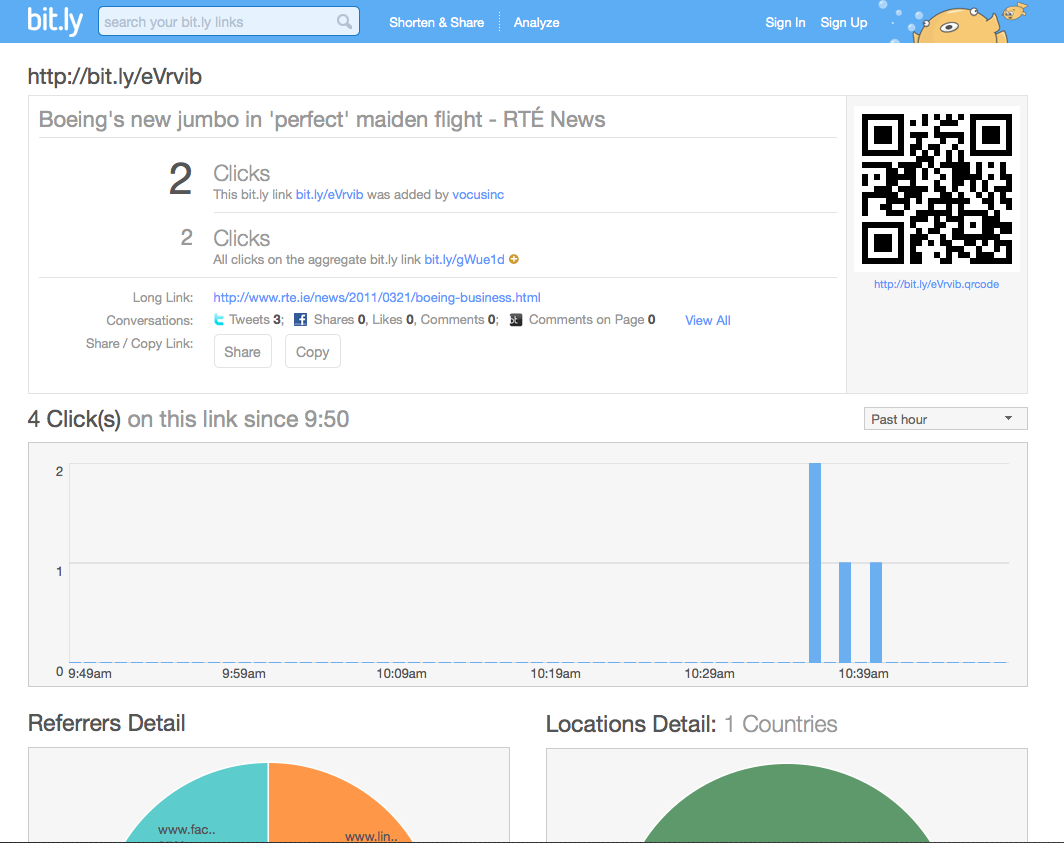Image resolution: width=1064 pixels, height=843 pixels.
Task: Click the Facebook Shares icon
Action: (300, 320)
